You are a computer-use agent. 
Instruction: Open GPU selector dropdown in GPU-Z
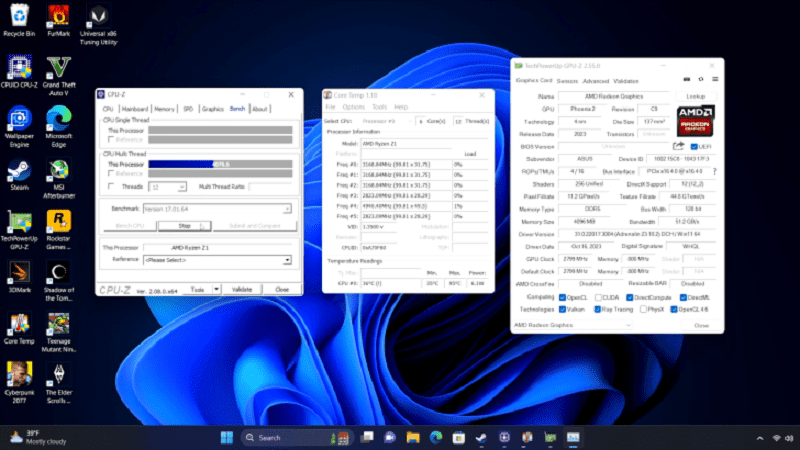pyautogui.click(x=573, y=325)
